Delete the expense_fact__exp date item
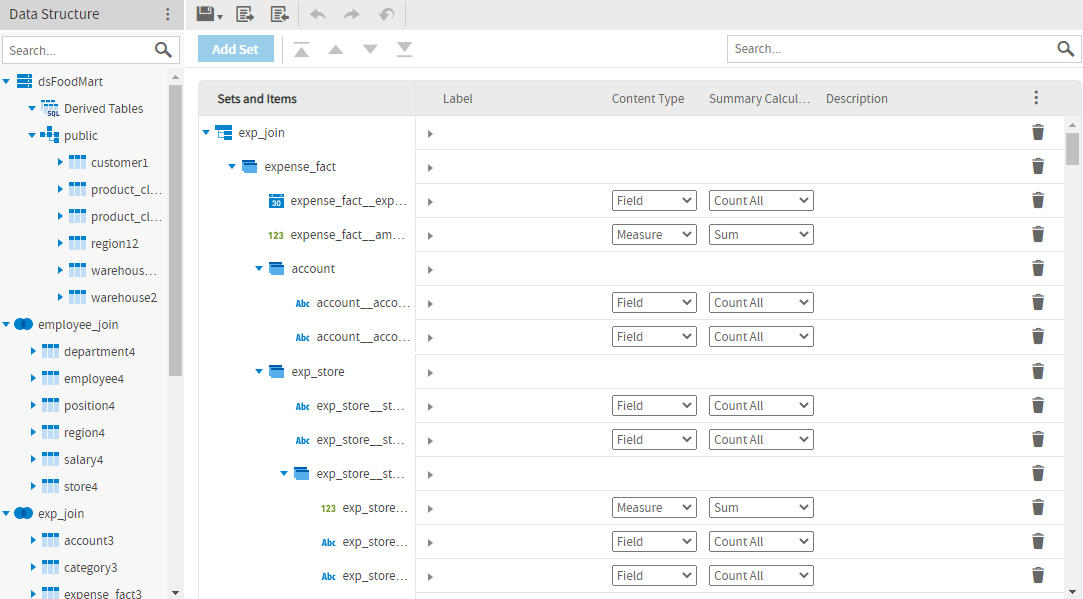Viewport: 1083px width, 599px height. (1037, 200)
